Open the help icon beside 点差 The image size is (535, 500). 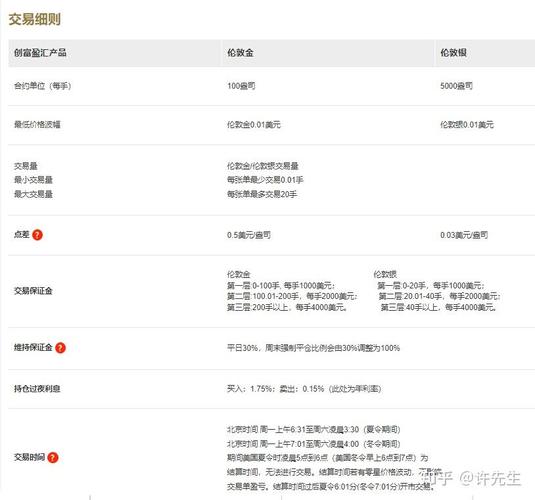tap(37, 235)
